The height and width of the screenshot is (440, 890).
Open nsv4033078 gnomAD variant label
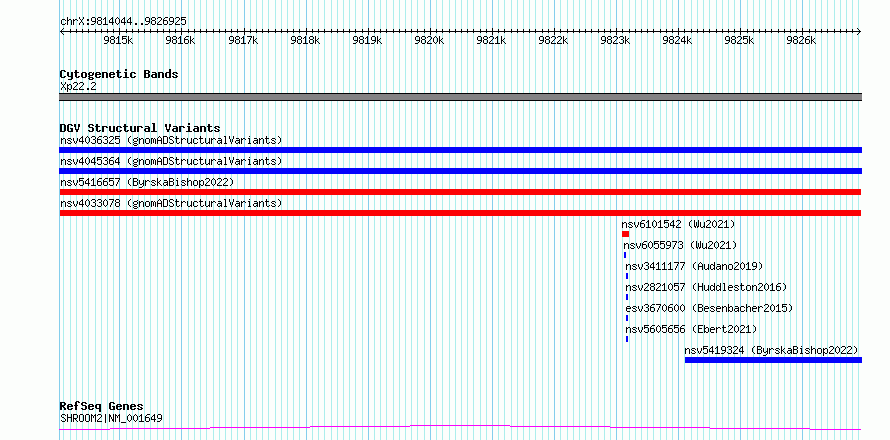click(171, 203)
